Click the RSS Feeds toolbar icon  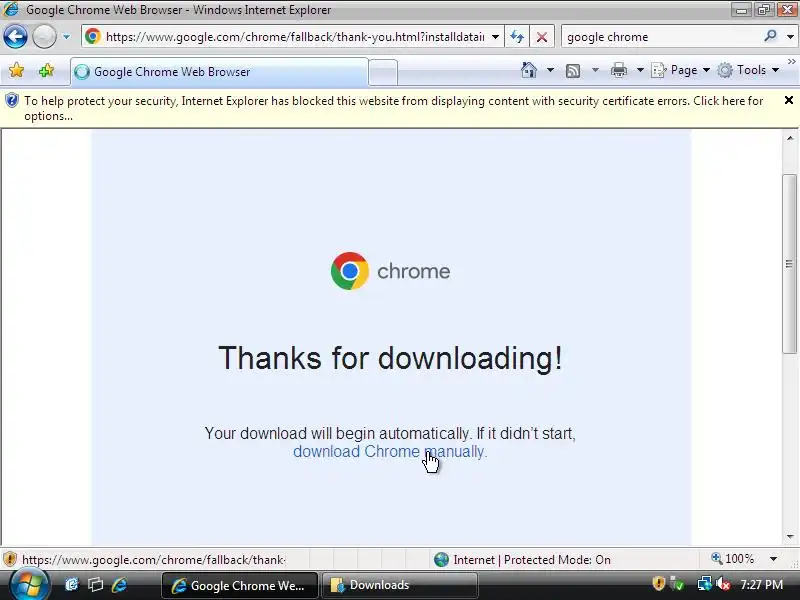pyautogui.click(x=573, y=70)
